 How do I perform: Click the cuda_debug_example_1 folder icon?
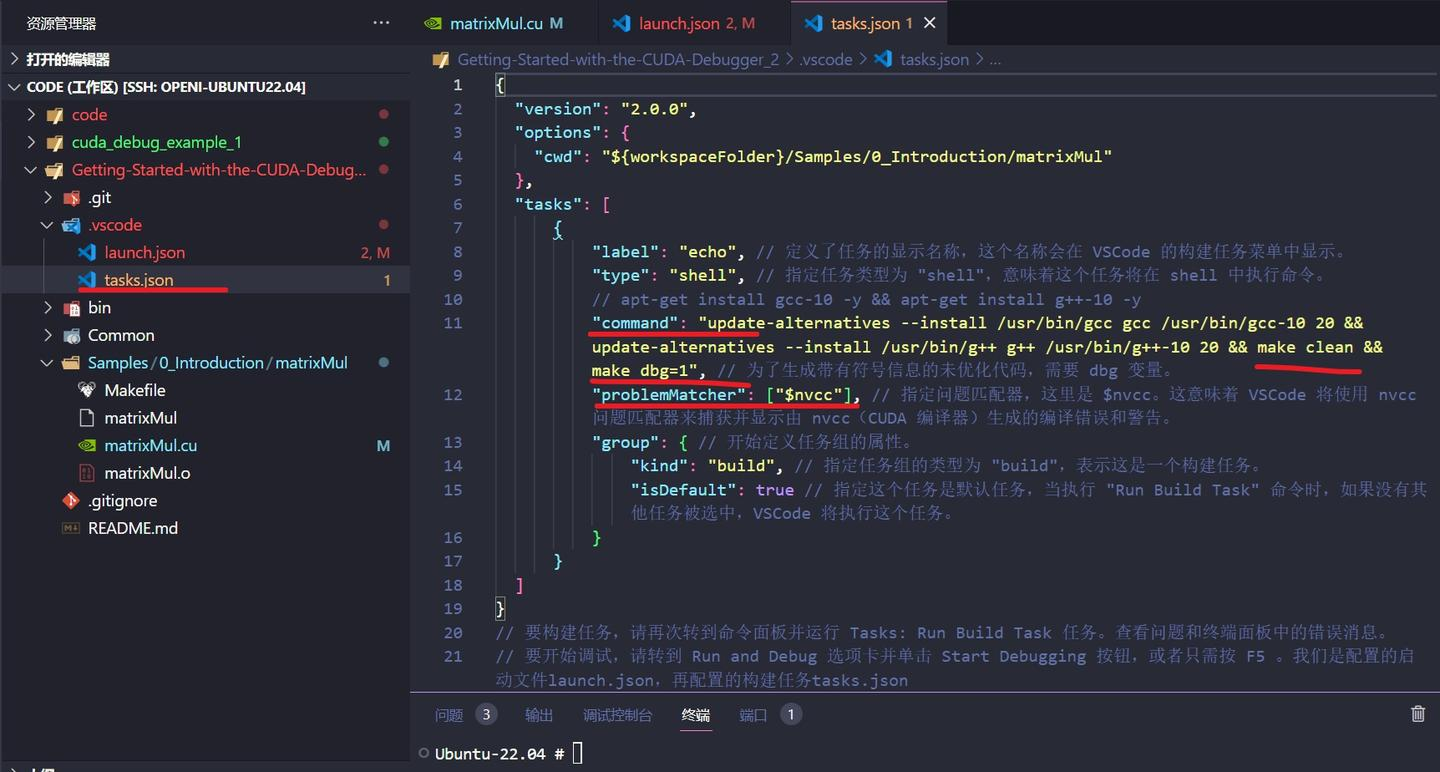pos(55,142)
